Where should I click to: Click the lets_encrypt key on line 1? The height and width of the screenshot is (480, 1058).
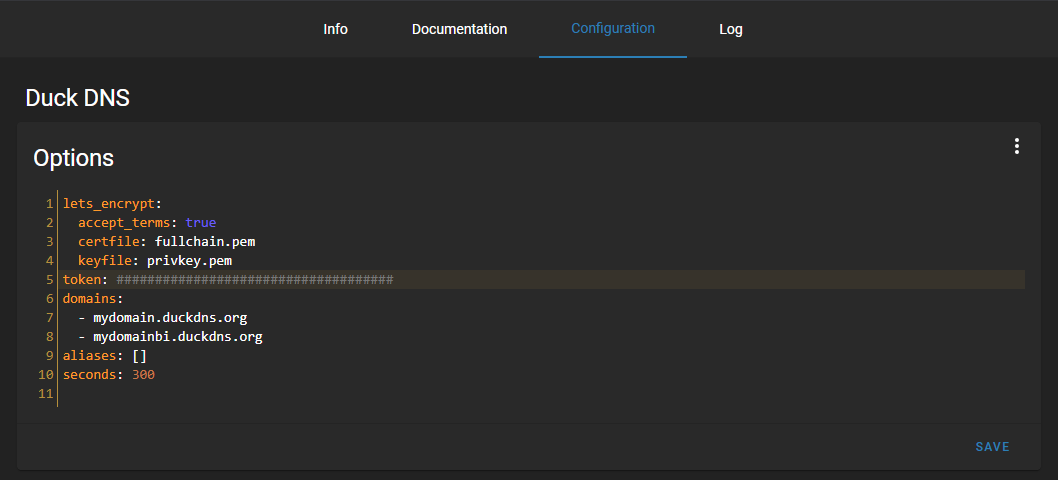[109, 203]
